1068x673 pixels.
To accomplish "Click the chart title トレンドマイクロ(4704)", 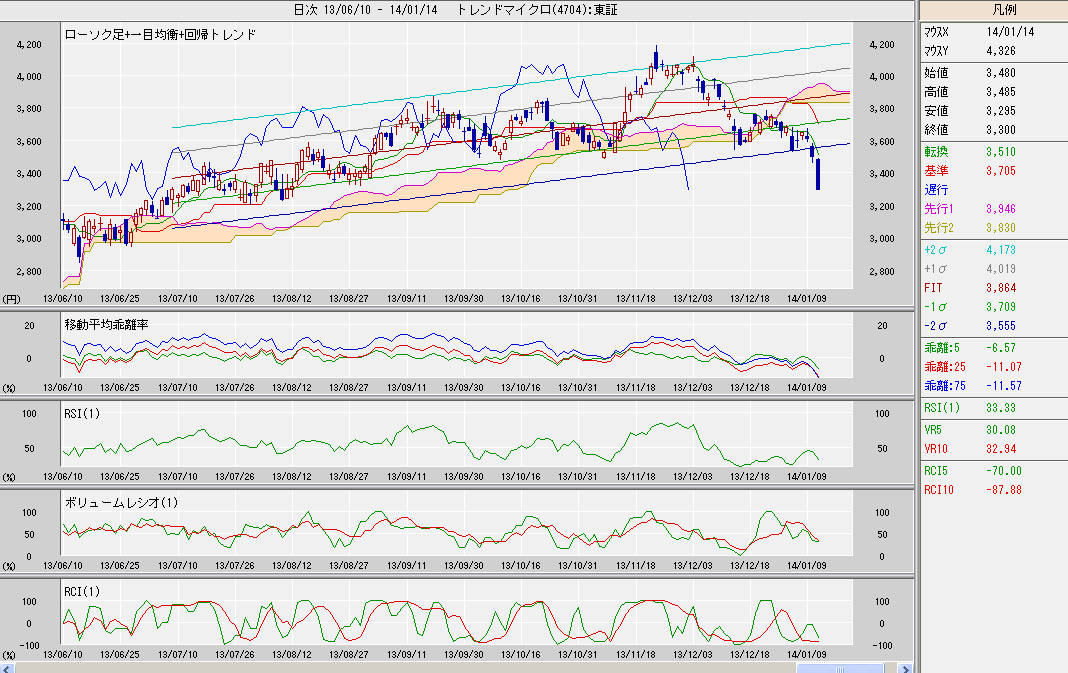I will (x=535, y=9).
